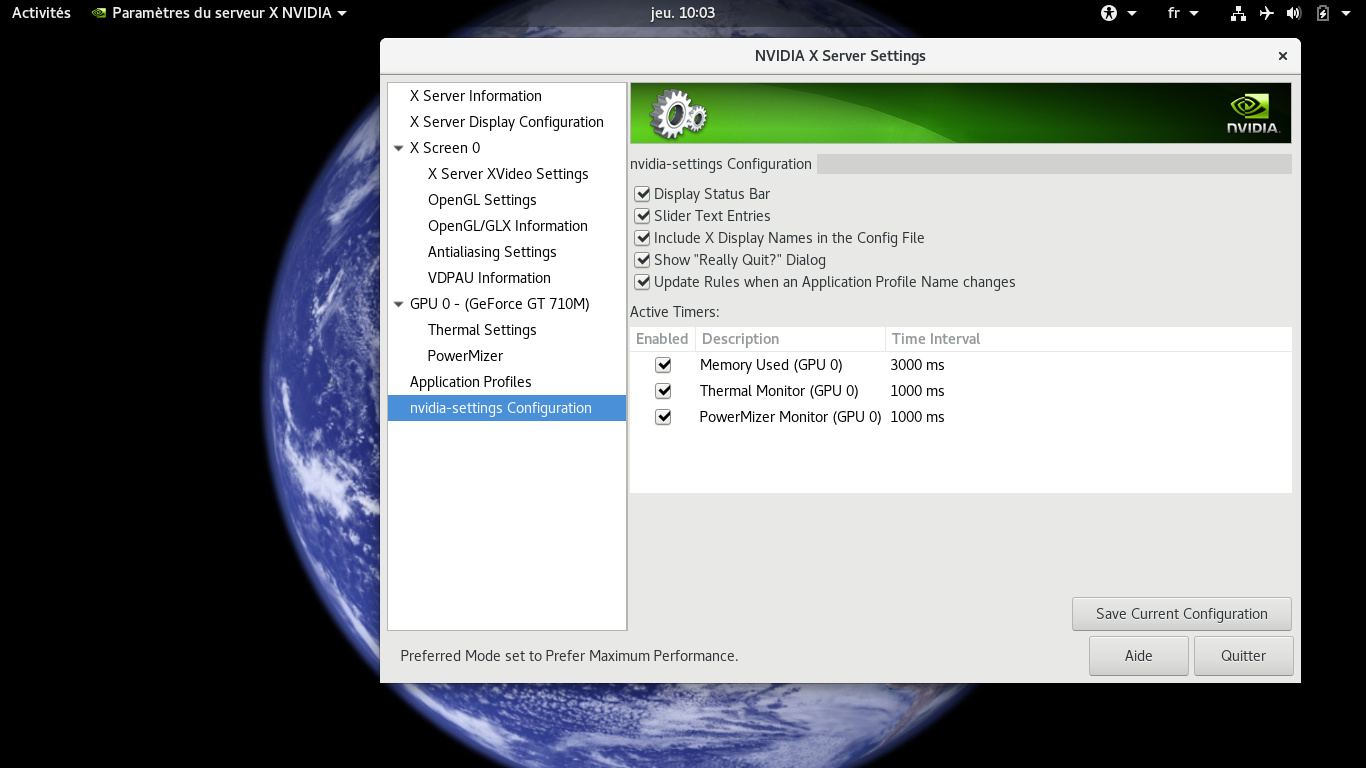Open the fr keyboard layout dropdown
Image resolution: width=1366 pixels, height=768 pixels.
click(x=1183, y=13)
